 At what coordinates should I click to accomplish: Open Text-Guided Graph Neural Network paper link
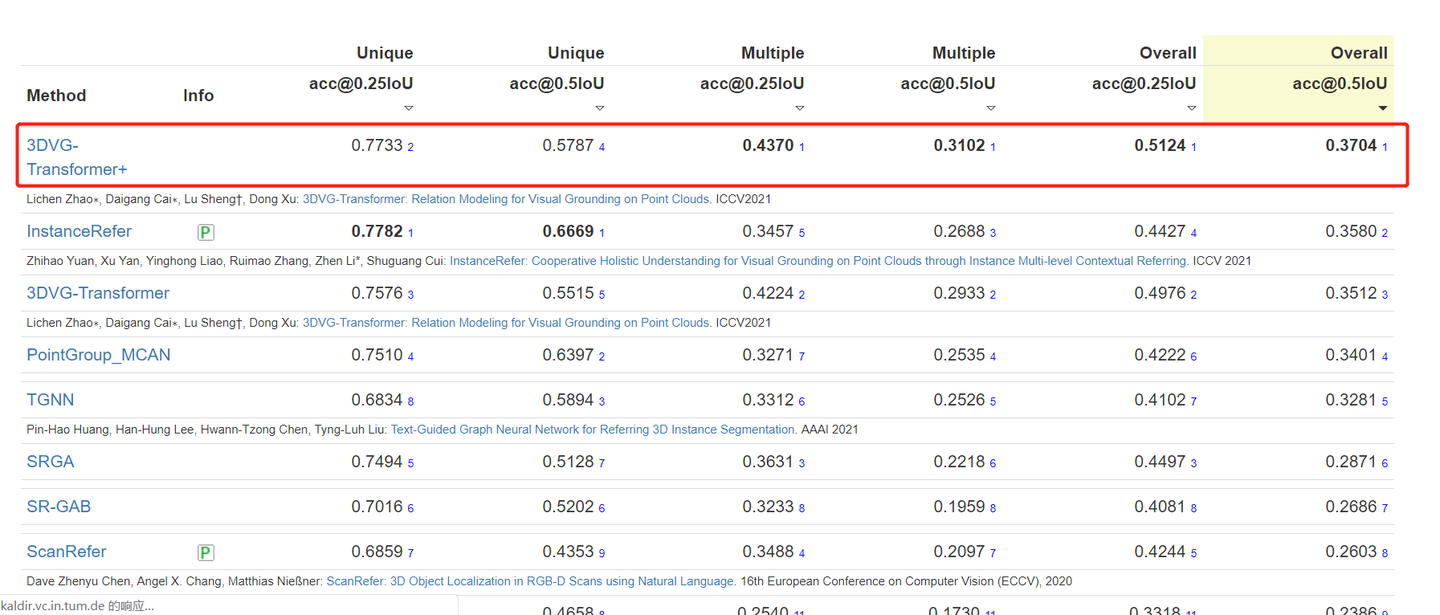(x=594, y=430)
